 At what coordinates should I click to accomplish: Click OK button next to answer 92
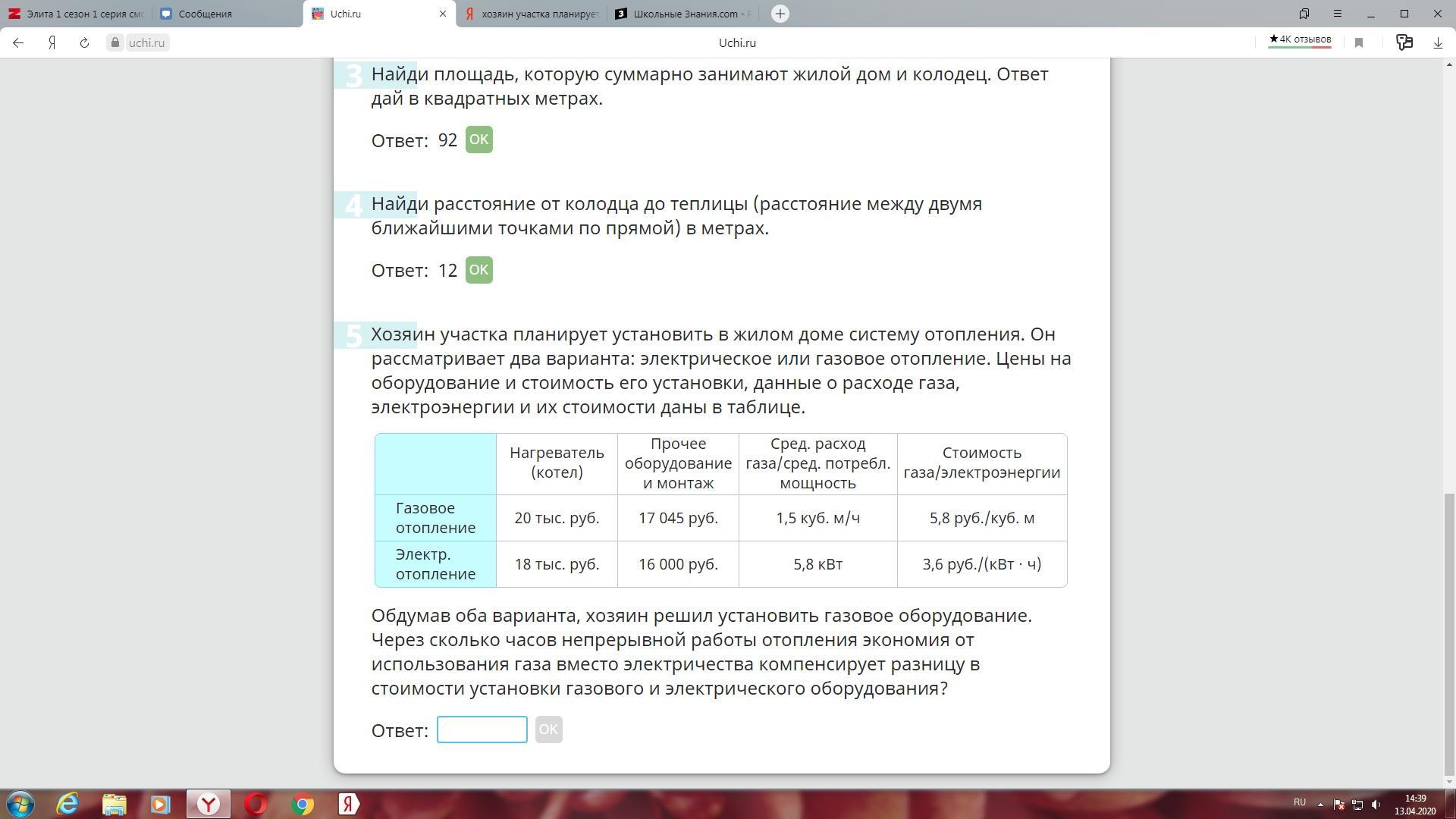[479, 140]
